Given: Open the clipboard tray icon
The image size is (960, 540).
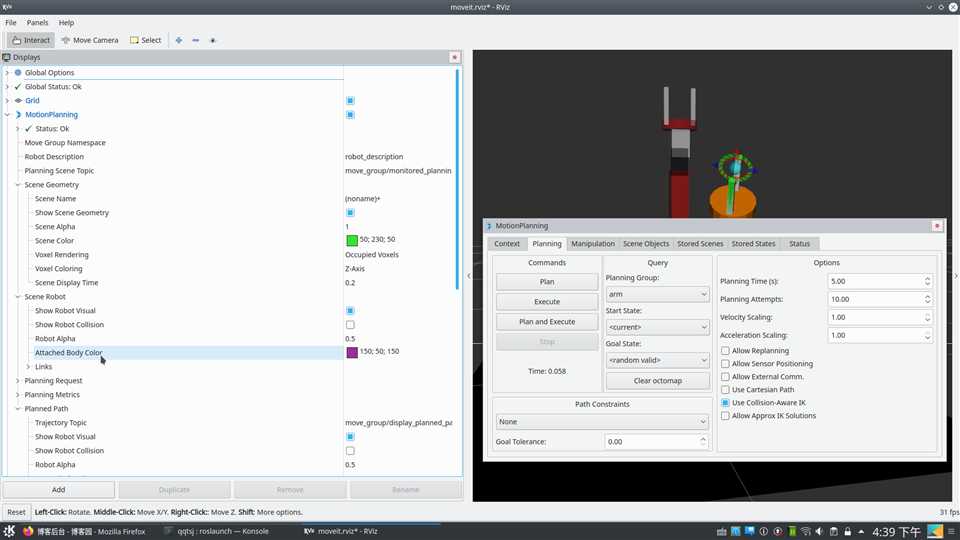Looking at the screenshot, I should [x=833, y=531].
